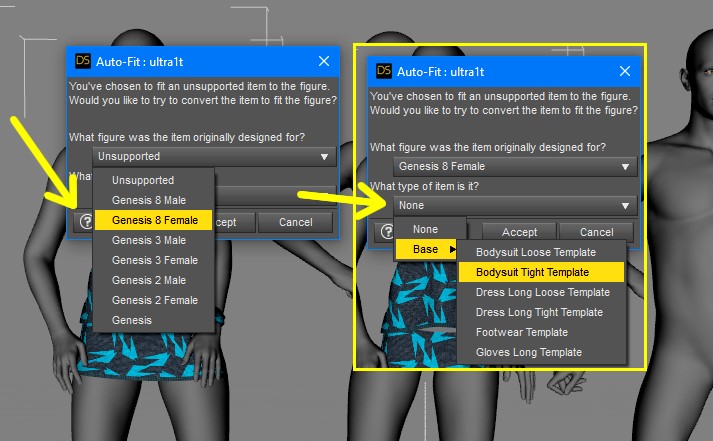The height and width of the screenshot is (441, 713).
Task: Choose Genesis 3 Female from the list
Action: point(153,260)
